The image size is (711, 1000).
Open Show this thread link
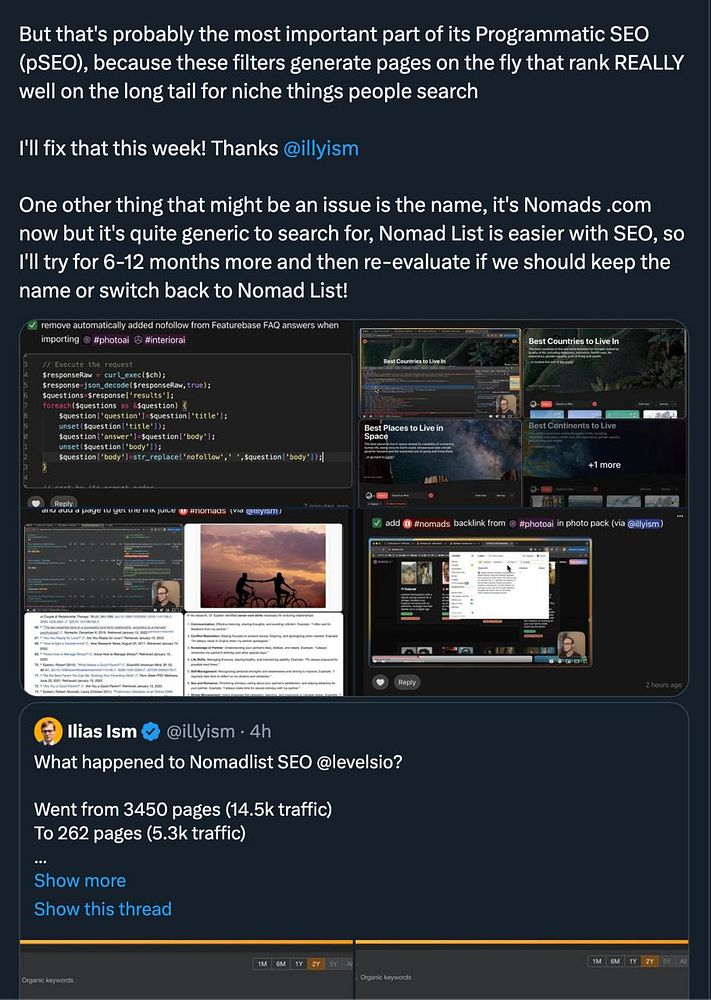(103, 909)
